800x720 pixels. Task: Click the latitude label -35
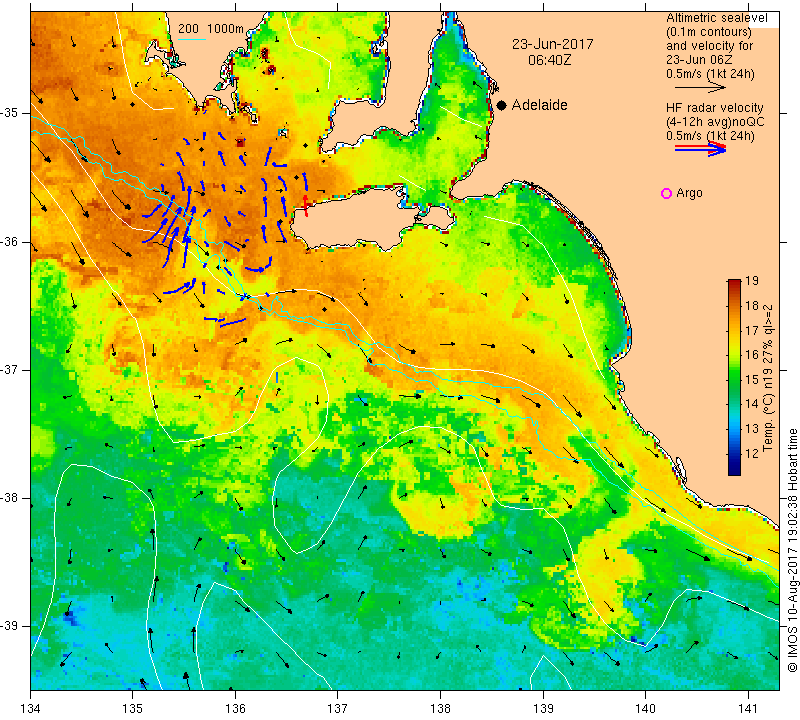(10, 113)
